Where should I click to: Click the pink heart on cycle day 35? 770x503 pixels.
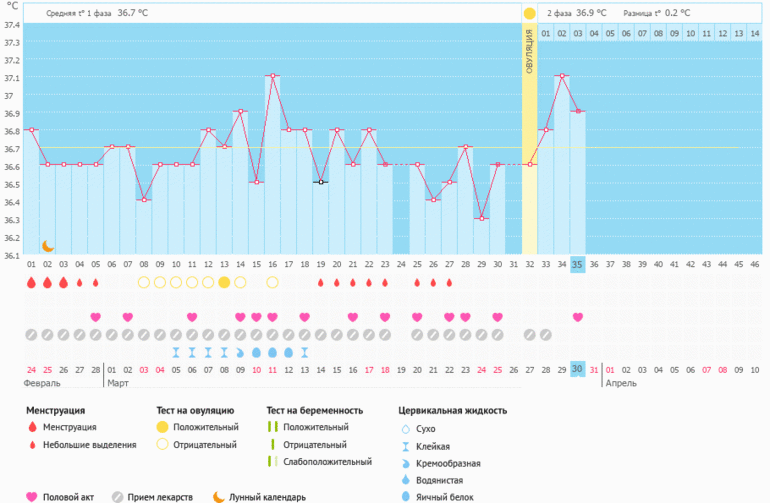(x=578, y=317)
